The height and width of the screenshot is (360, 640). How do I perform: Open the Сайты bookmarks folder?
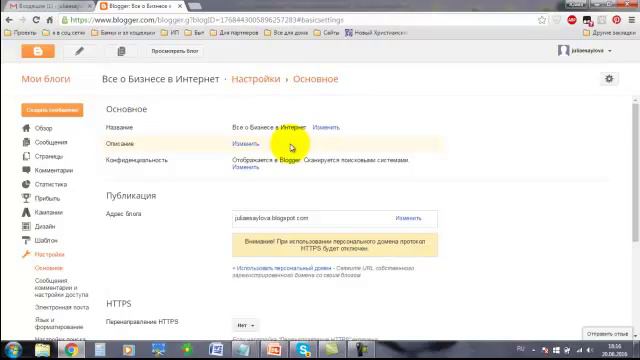[x=327, y=33]
